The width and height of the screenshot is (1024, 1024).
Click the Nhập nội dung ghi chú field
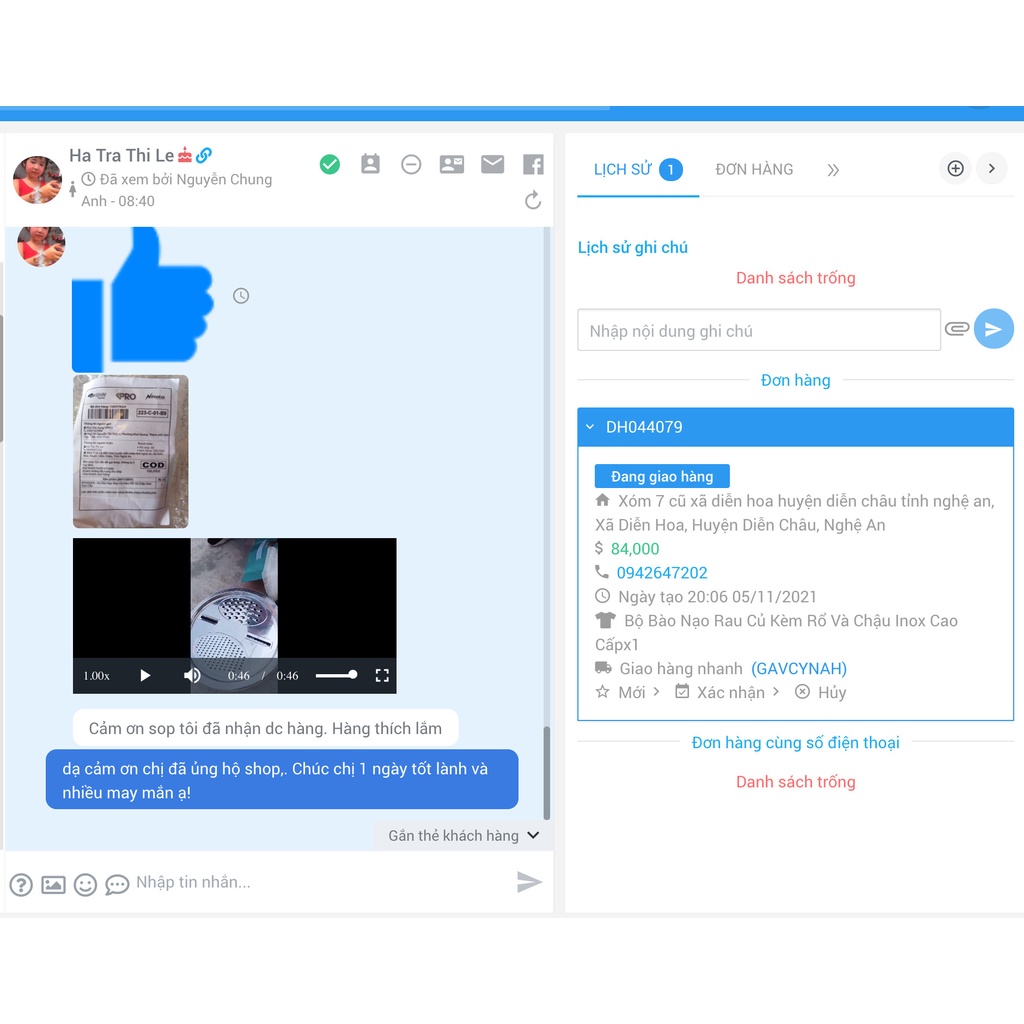[x=758, y=331]
